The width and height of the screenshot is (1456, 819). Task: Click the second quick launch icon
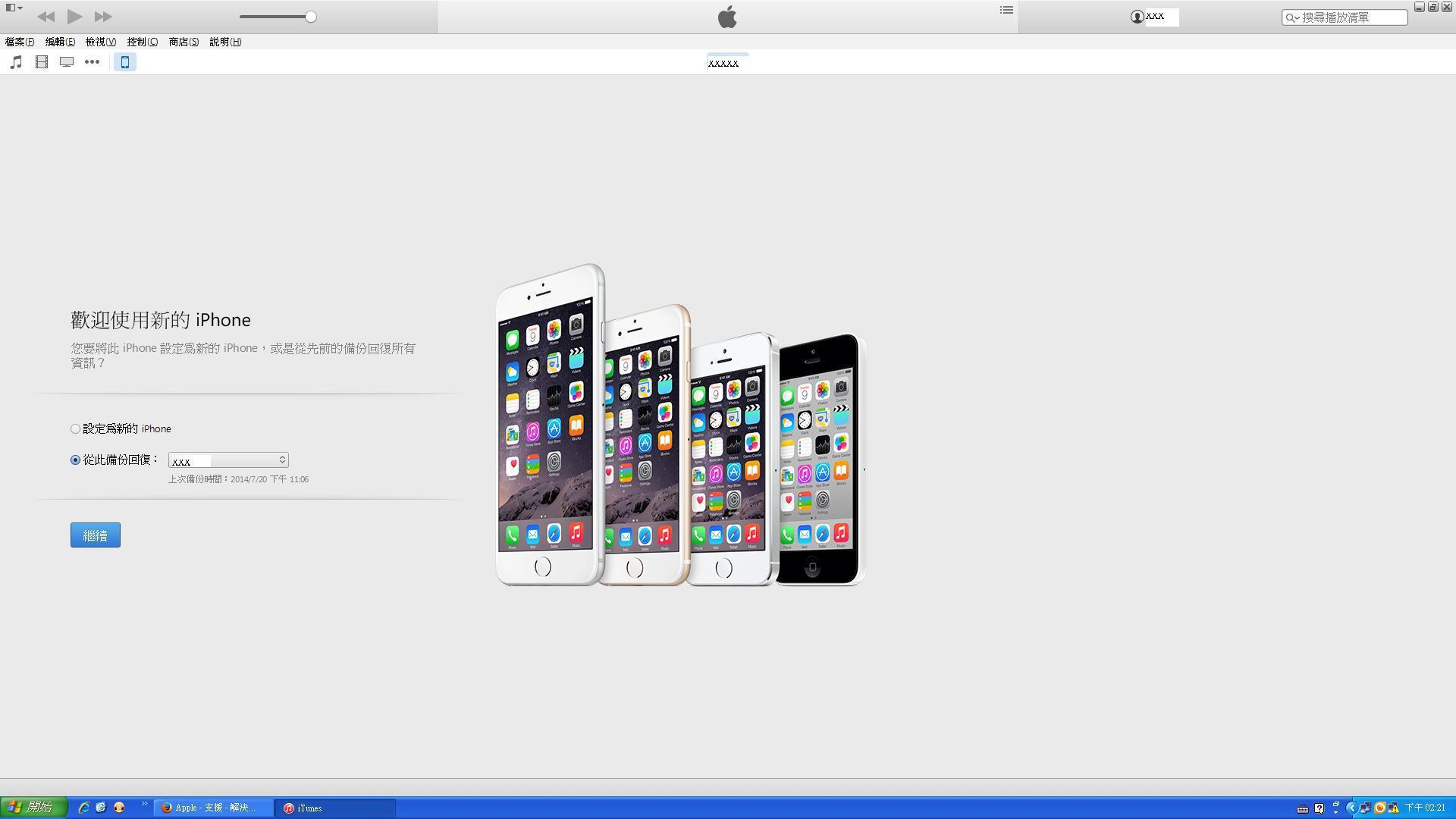coord(101,808)
